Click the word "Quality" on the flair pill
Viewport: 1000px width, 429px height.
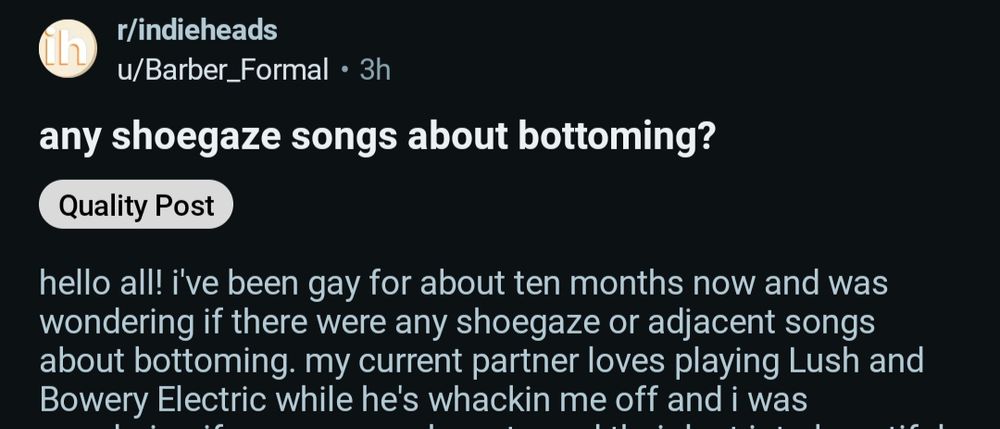pos(103,205)
